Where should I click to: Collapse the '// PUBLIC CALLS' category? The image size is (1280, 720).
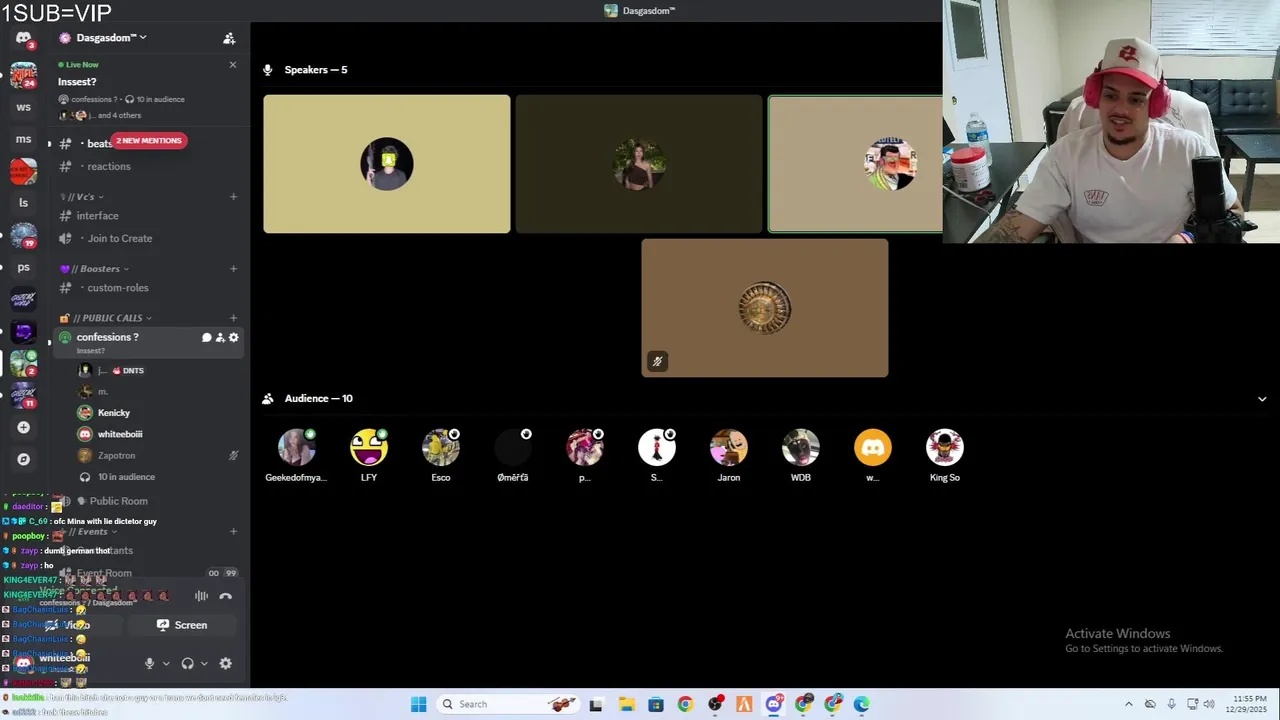pos(106,318)
